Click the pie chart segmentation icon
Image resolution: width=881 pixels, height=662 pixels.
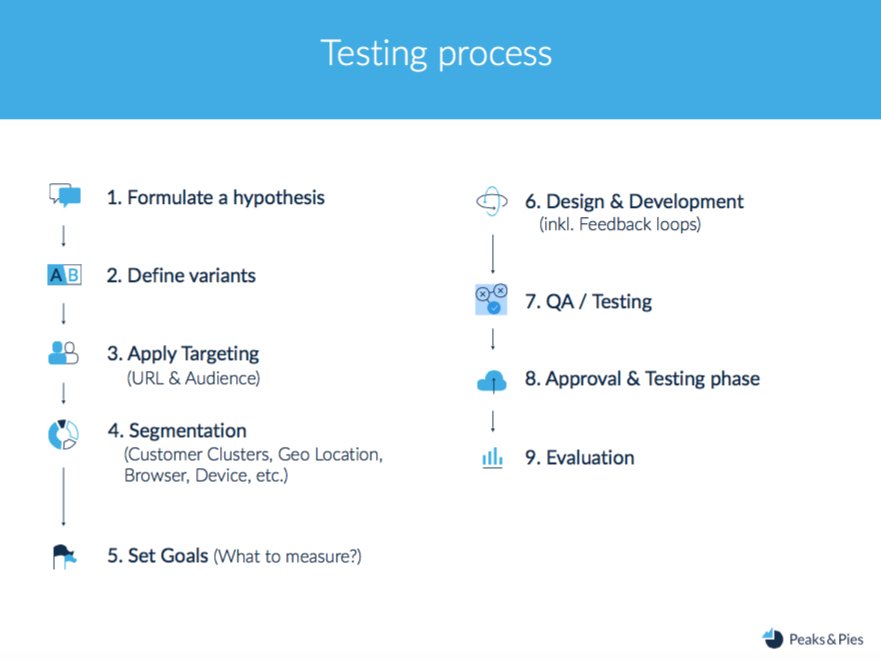(63, 434)
